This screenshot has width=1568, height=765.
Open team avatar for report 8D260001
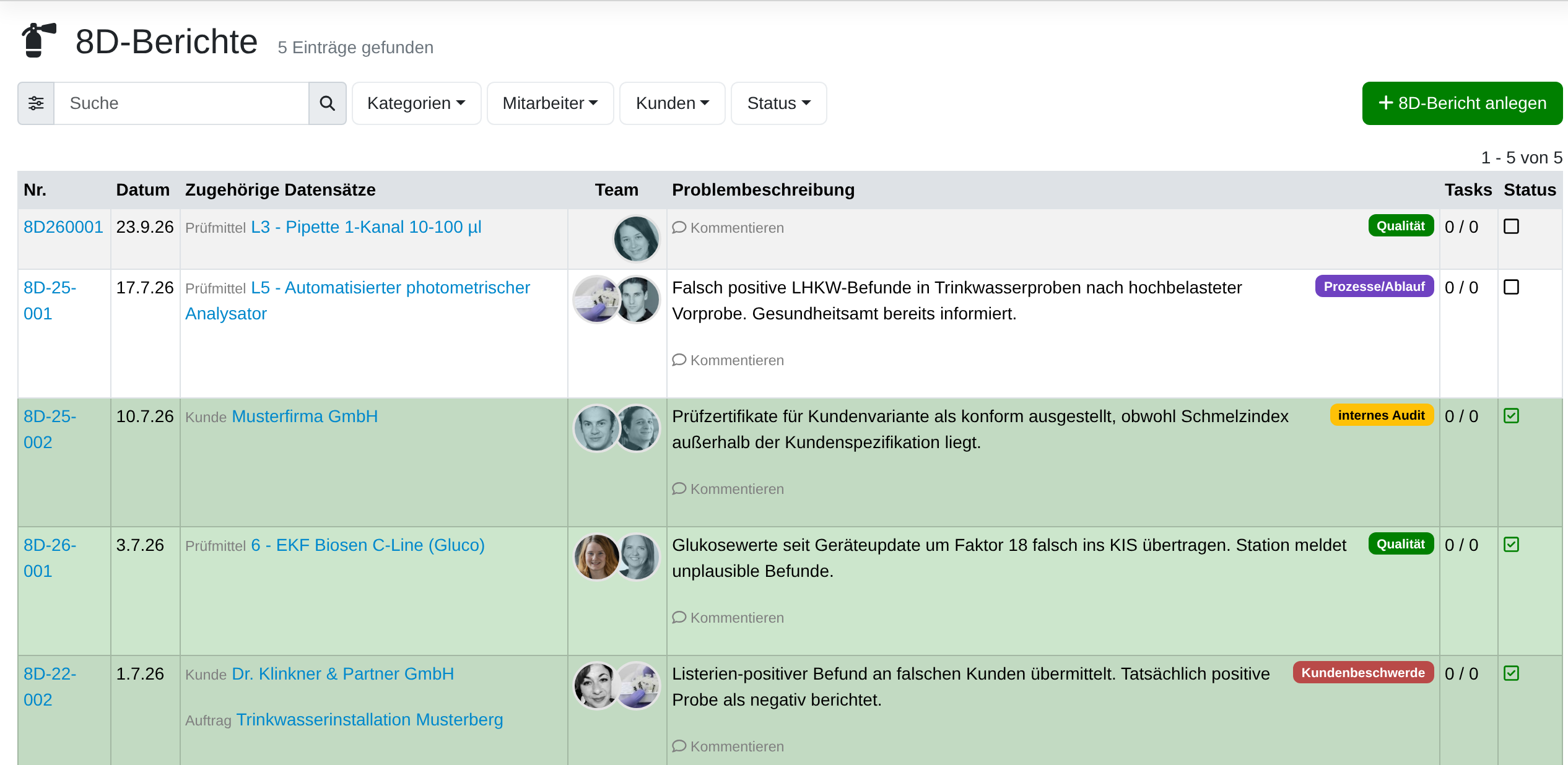click(636, 238)
